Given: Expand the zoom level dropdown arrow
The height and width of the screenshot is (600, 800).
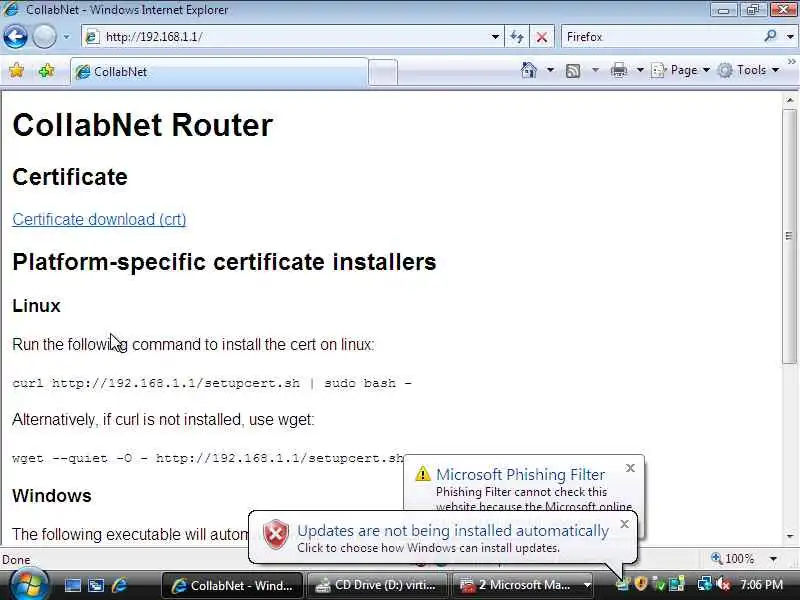Looking at the screenshot, I should [x=773, y=559].
